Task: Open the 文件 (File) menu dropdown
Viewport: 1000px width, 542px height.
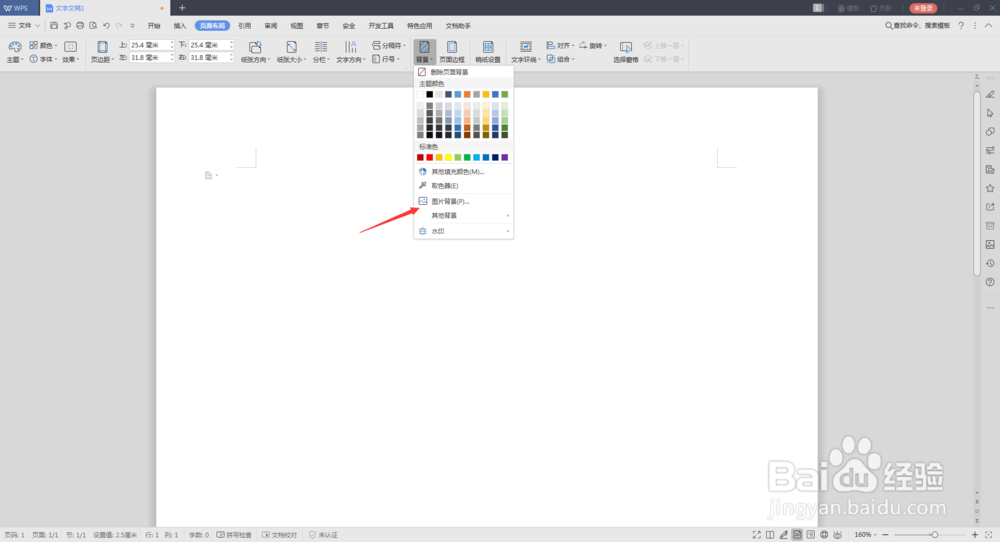Action: pyautogui.click(x=24, y=26)
